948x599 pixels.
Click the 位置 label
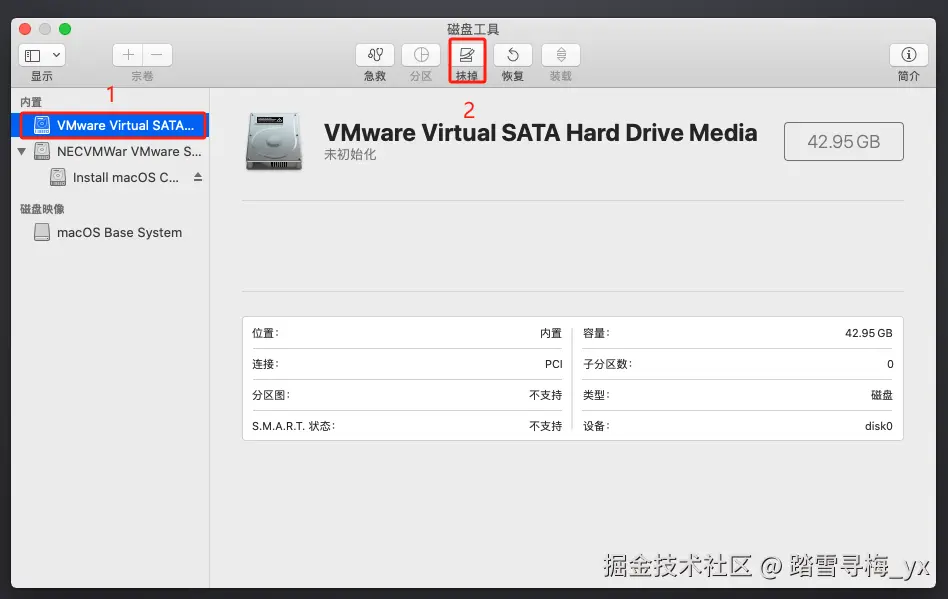point(265,333)
